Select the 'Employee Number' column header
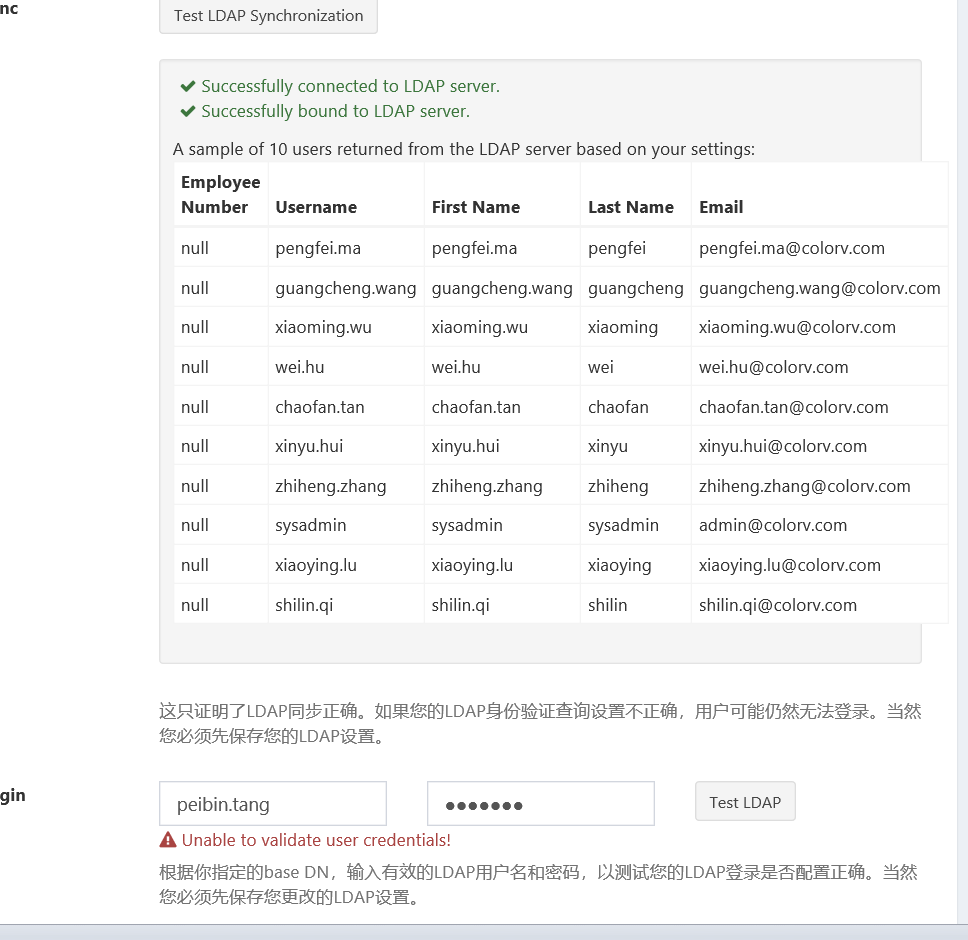 [x=220, y=194]
